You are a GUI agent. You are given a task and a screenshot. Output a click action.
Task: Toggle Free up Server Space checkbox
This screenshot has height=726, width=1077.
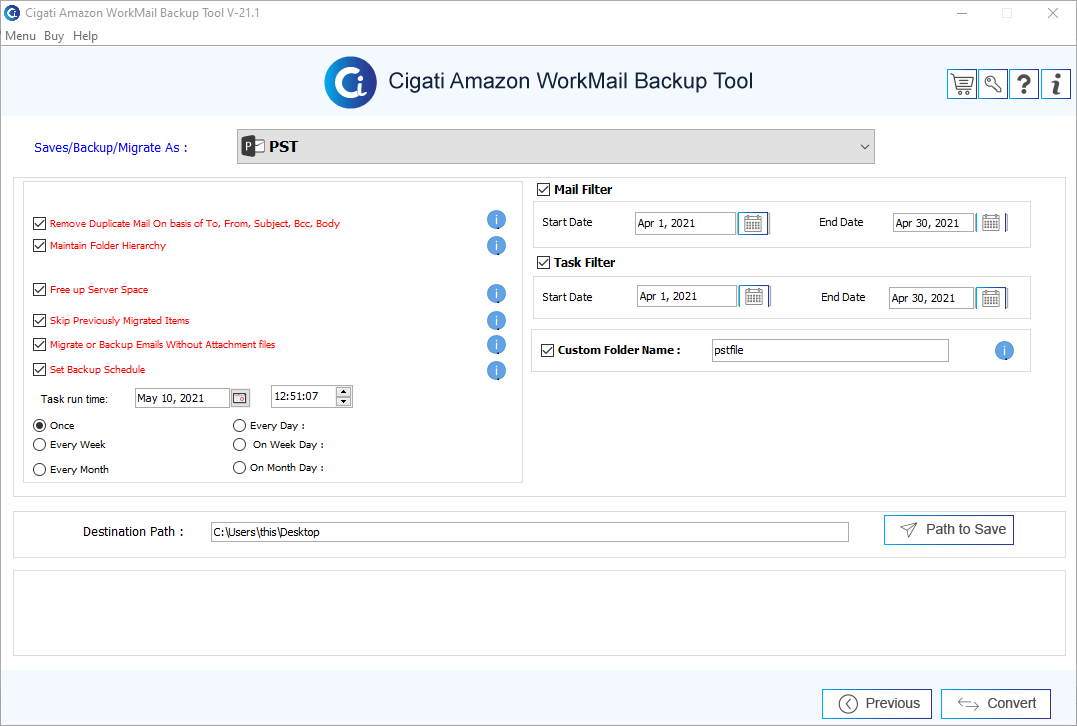pos(39,289)
